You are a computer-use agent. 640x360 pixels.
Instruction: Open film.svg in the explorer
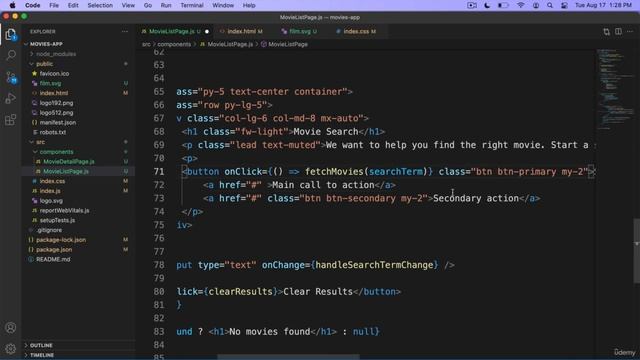50,83
